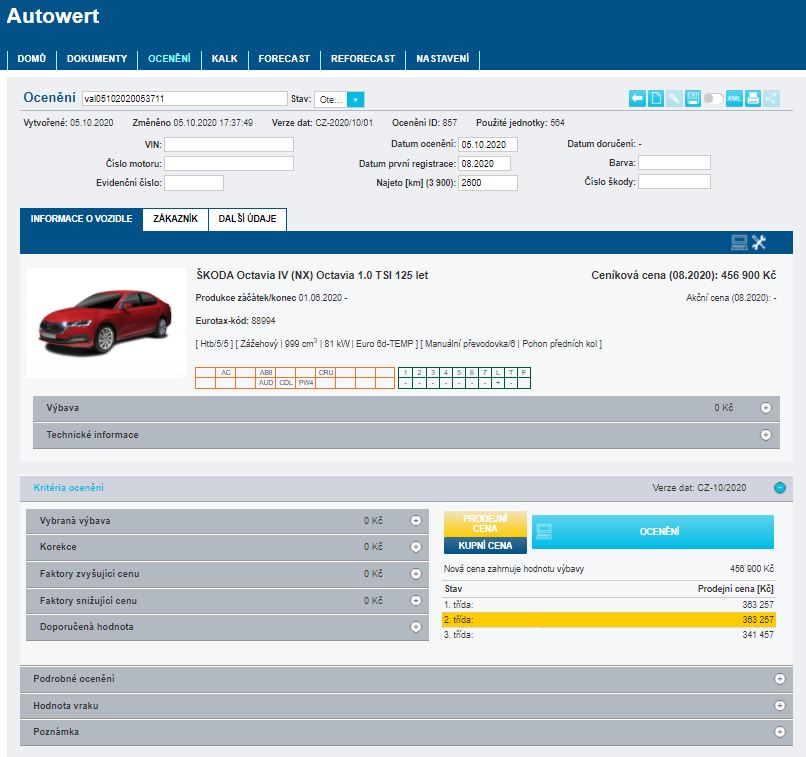Expand the Výbava section

pyautogui.click(x=766, y=408)
